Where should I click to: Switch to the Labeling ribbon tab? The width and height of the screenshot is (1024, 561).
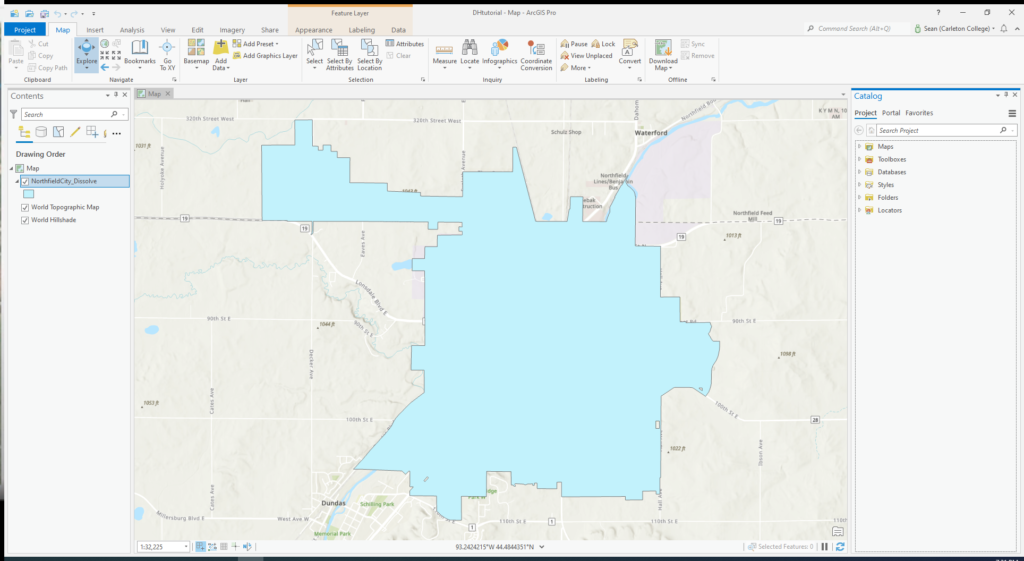click(x=362, y=30)
